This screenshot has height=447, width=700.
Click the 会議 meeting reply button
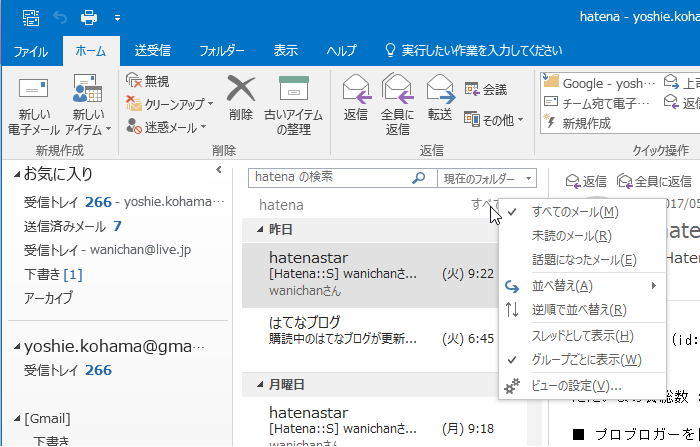[485, 89]
